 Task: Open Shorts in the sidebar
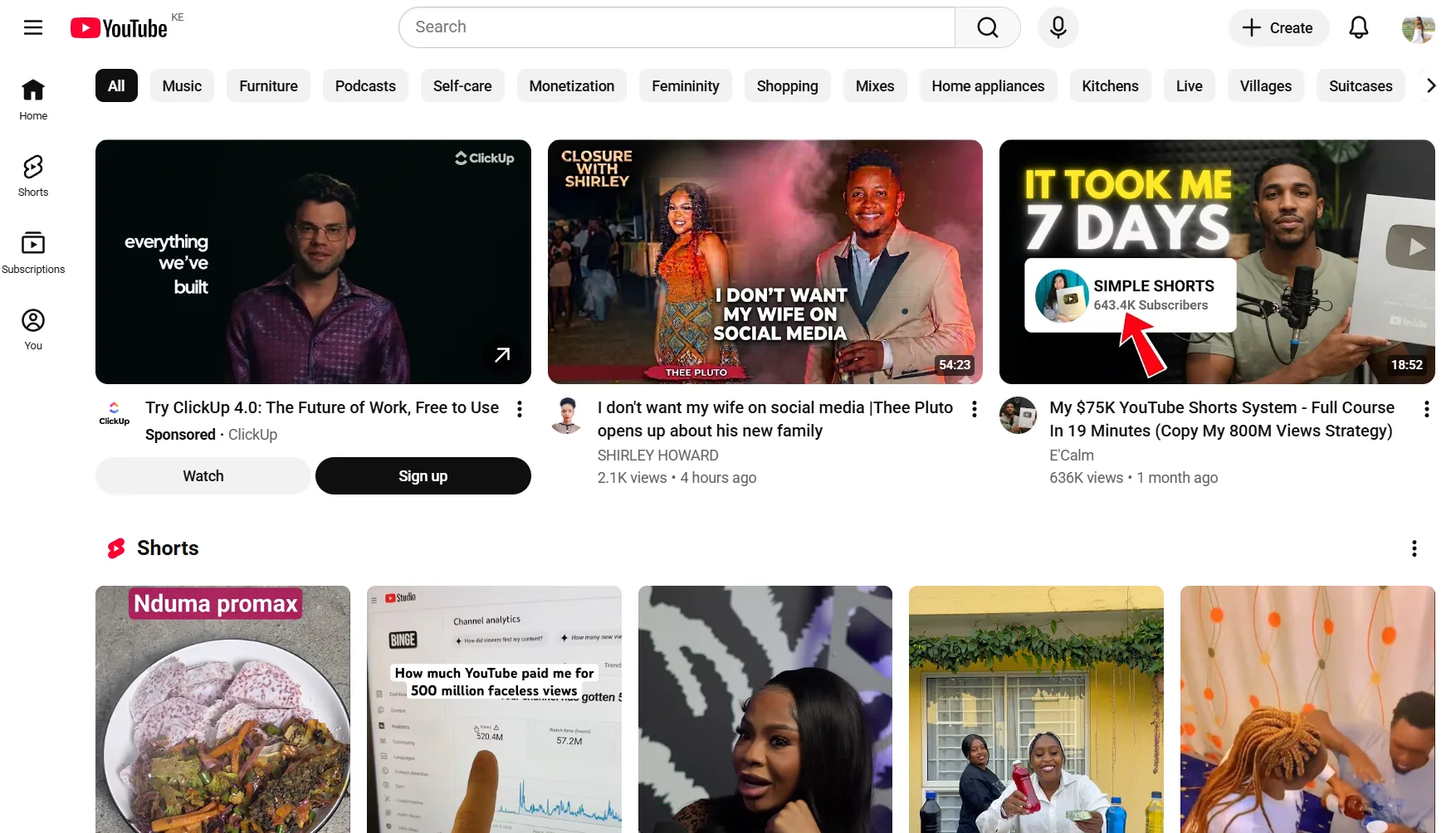pos(33,176)
